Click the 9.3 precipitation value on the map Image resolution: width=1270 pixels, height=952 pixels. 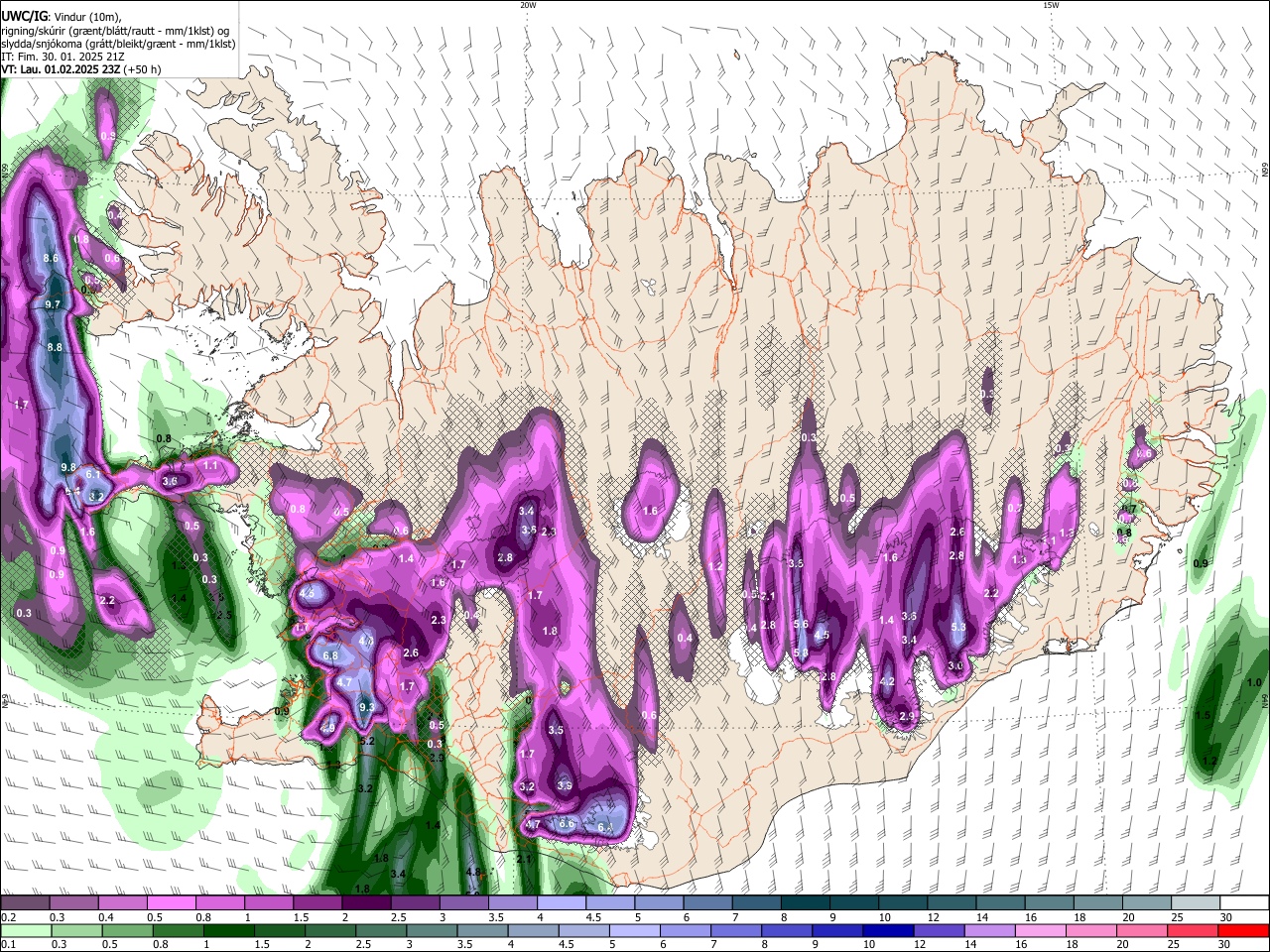pyautogui.click(x=366, y=707)
